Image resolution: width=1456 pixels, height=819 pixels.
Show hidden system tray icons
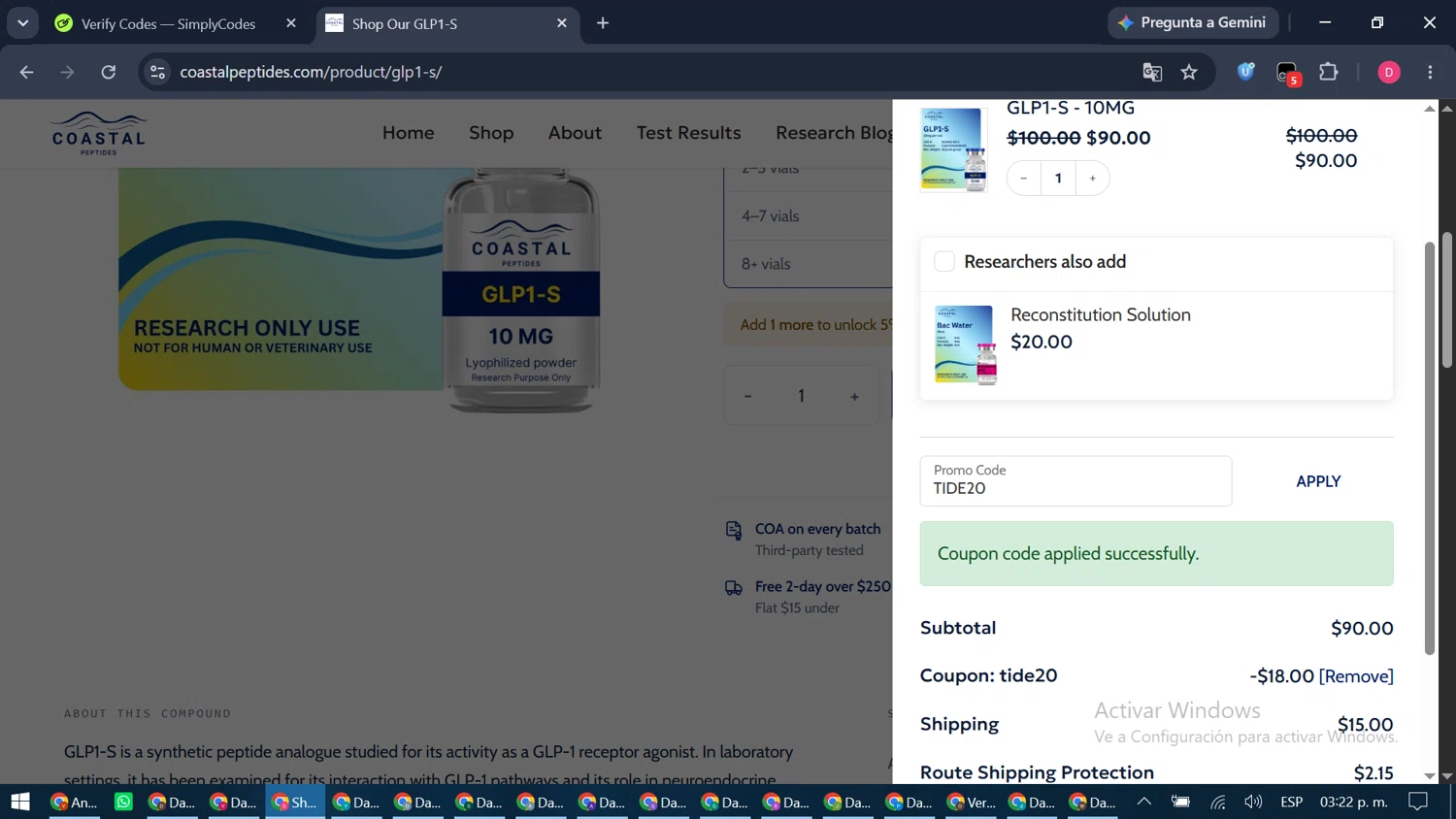click(1144, 802)
